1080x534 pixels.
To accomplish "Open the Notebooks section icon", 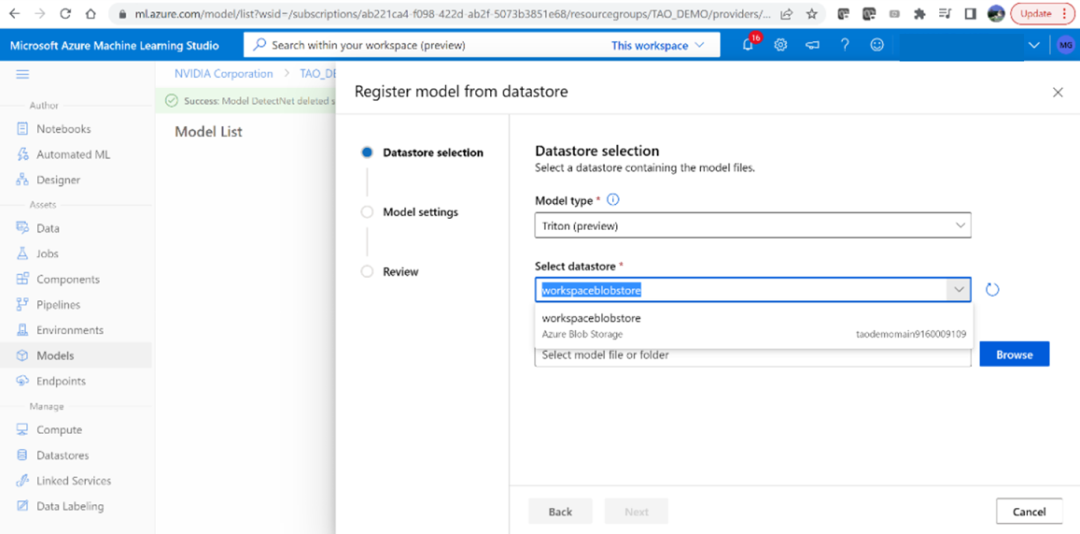I will tap(23, 129).
